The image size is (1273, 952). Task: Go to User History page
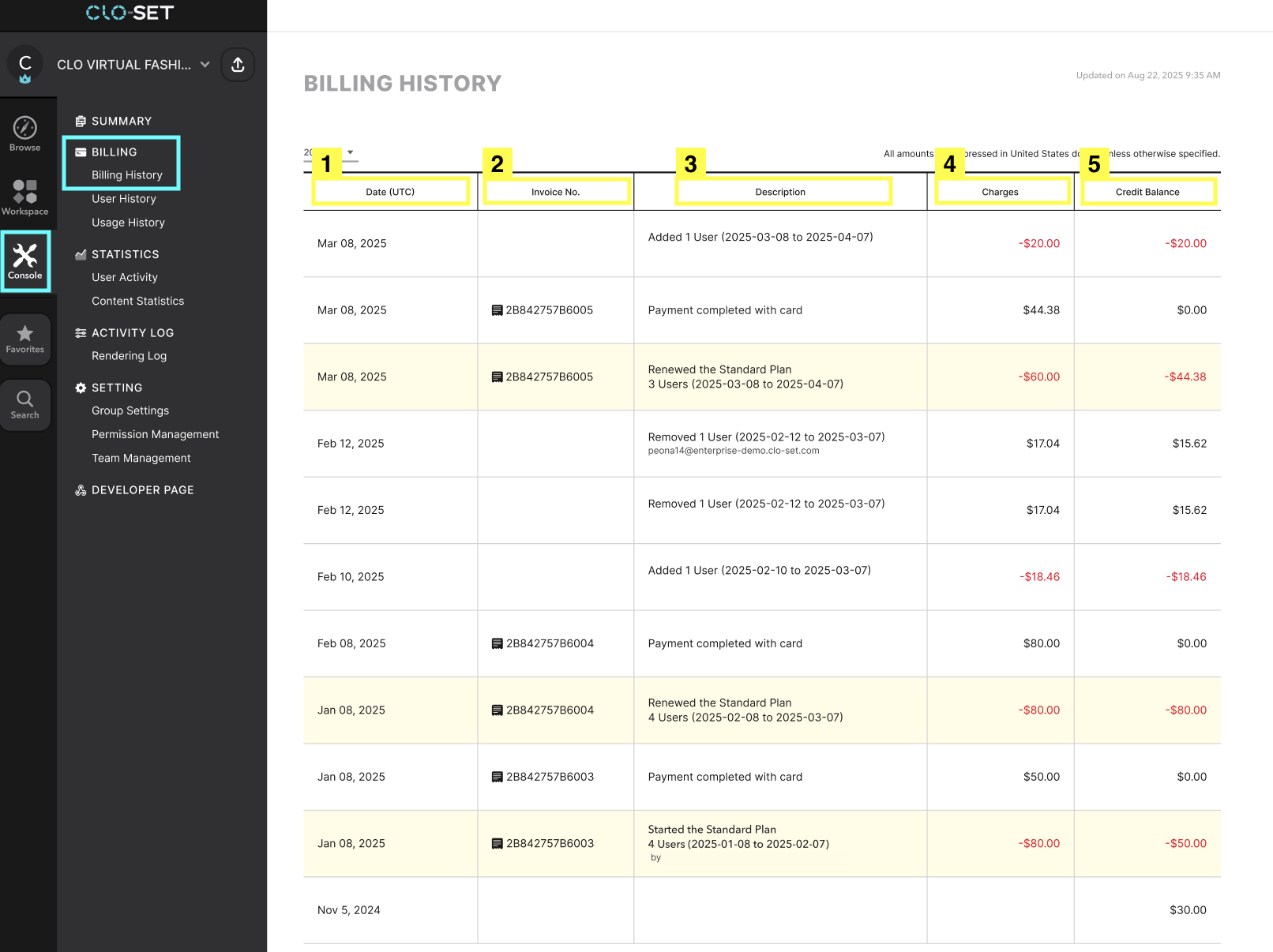123,199
